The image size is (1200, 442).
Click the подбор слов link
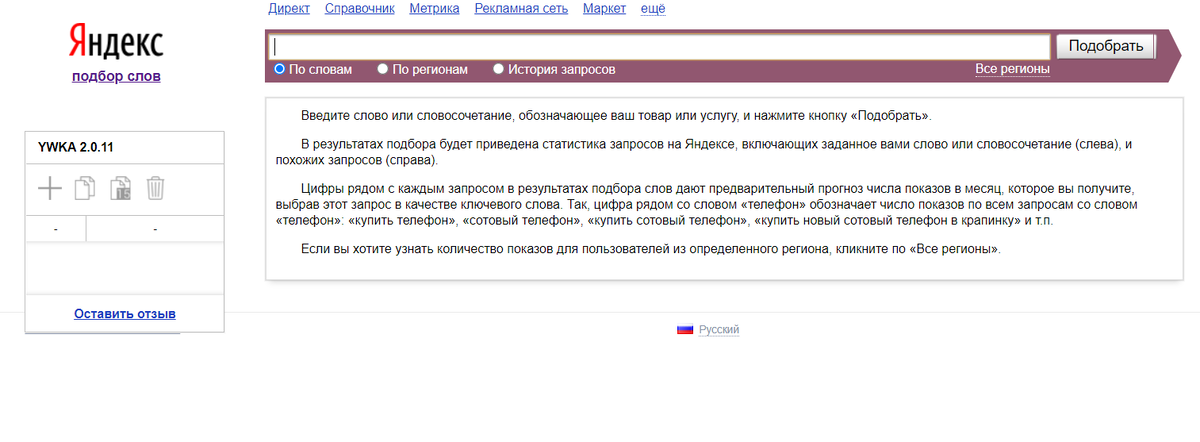pyautogui.click(x=116, y=76)
